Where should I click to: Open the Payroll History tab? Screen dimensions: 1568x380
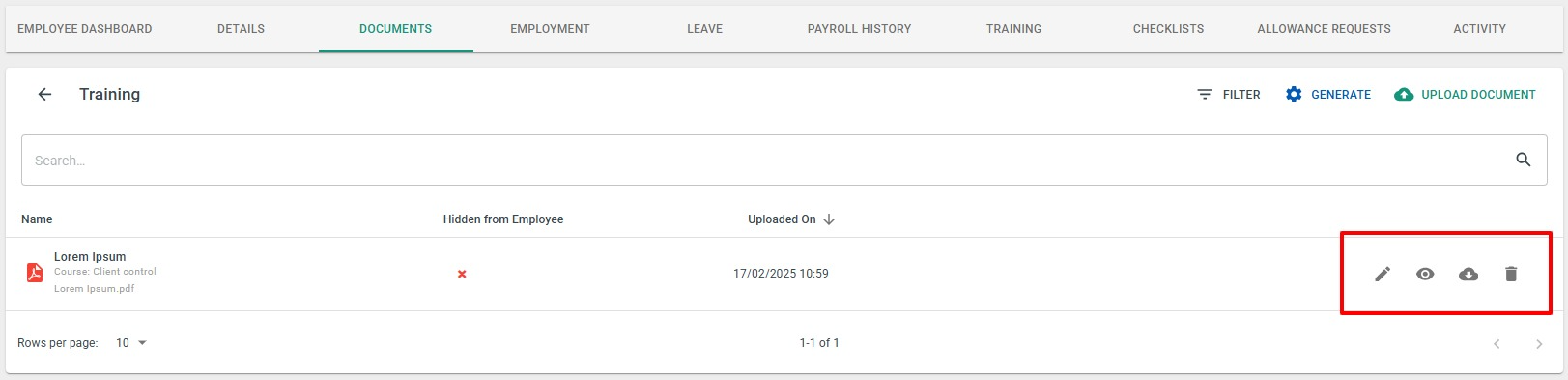pos(859,29)
